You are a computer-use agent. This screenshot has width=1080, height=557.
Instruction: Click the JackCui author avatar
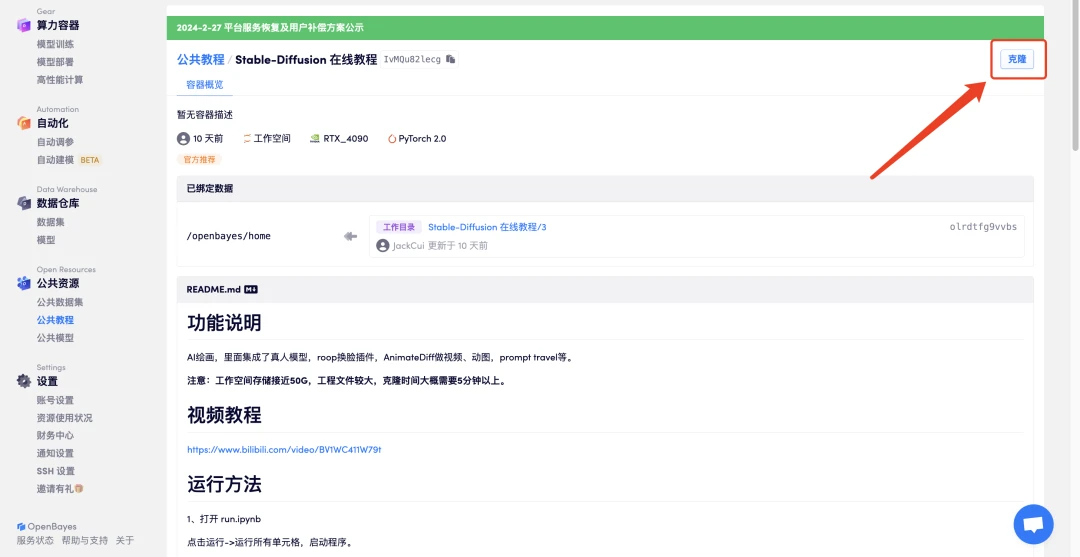pos(383,245)
